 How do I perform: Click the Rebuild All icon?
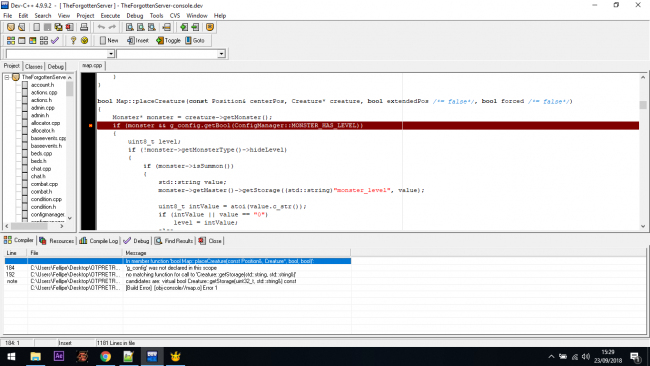click(44, 41)
